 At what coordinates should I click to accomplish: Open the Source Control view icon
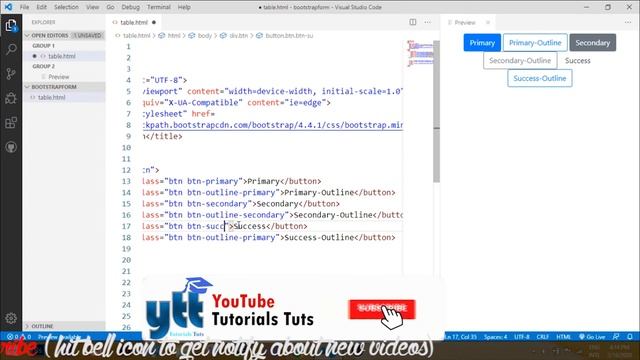point(11,74)
